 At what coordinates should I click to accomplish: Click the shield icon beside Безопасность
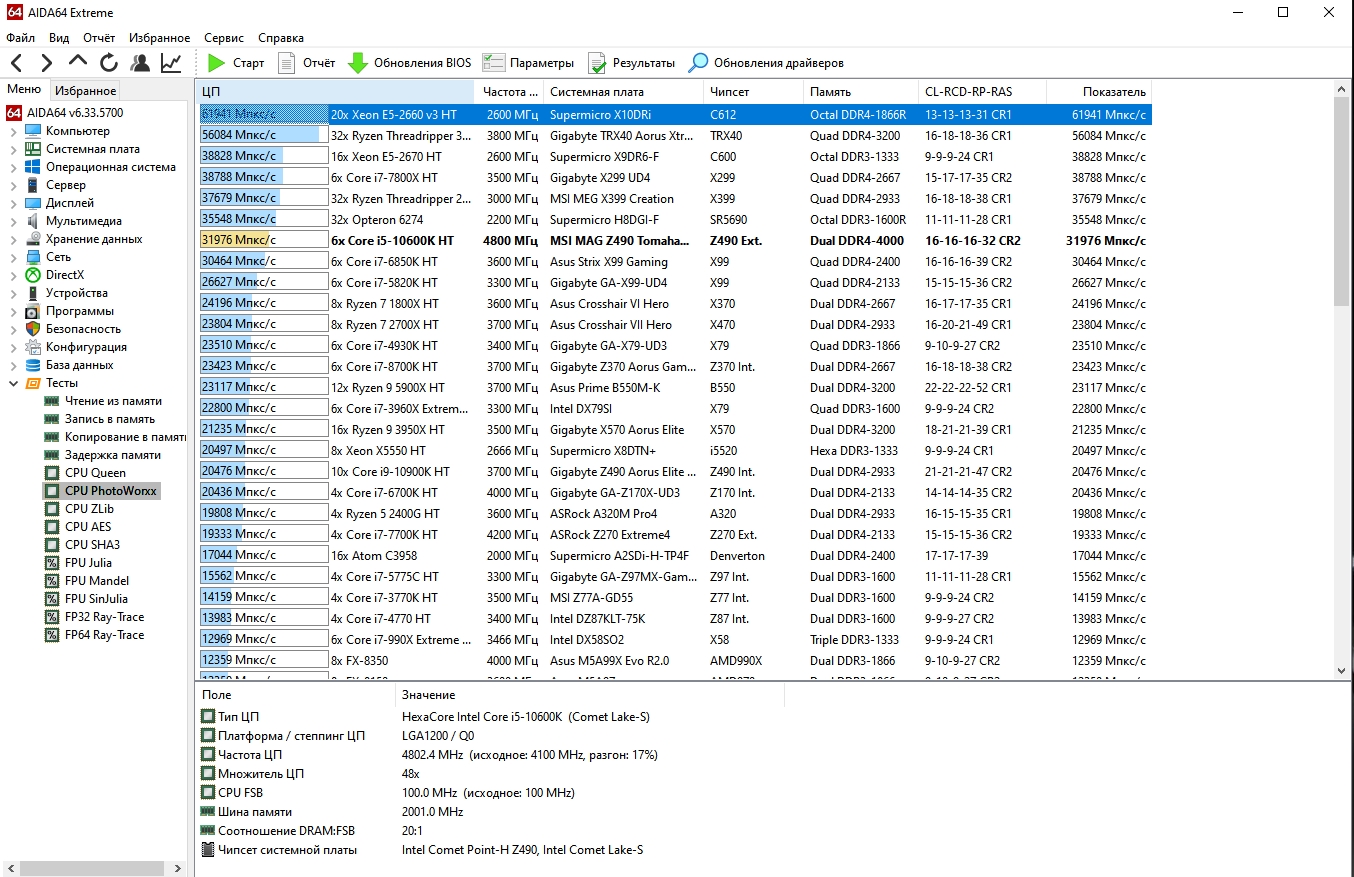click(33, 329)
